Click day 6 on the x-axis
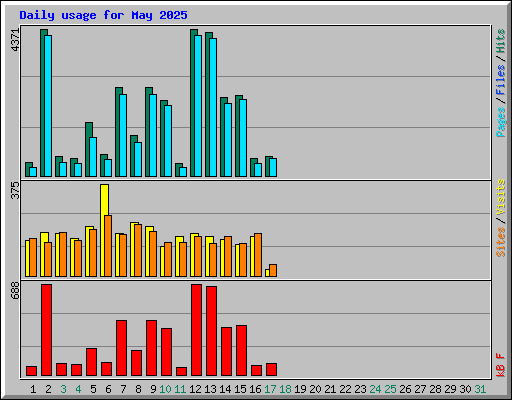 [x=108, y=389]
